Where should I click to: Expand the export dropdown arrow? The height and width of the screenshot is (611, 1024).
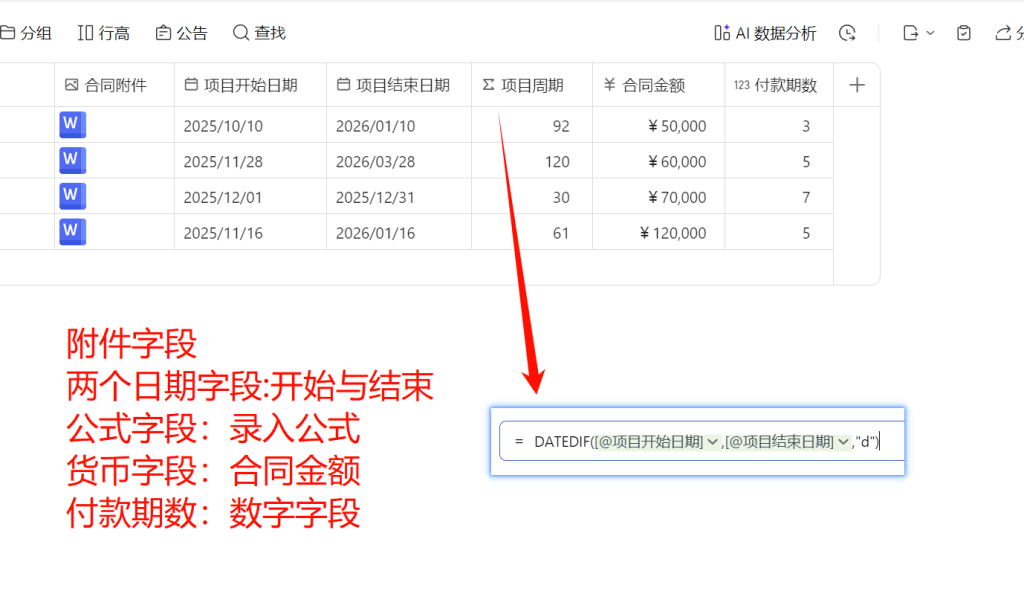coord(931,33)
